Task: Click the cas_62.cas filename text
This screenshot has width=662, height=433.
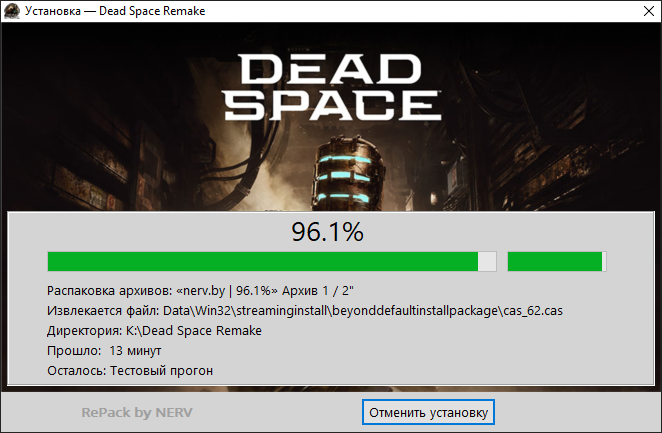Action: 533,311
